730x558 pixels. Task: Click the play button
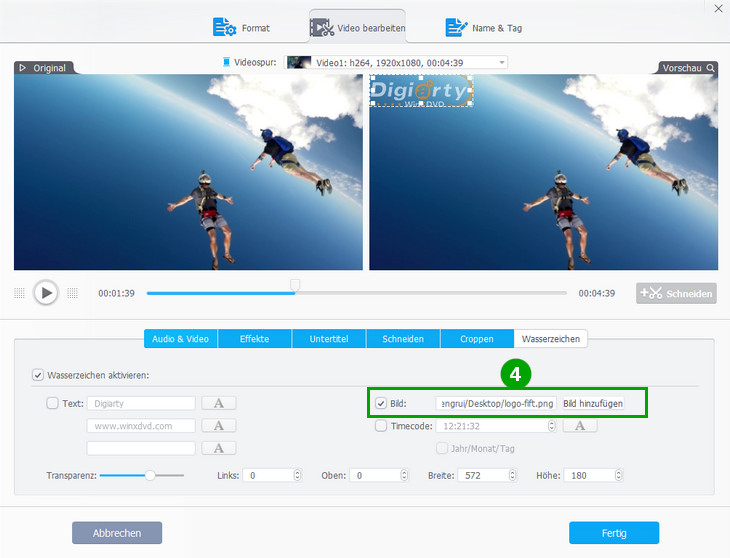click(x=45, y=292)
